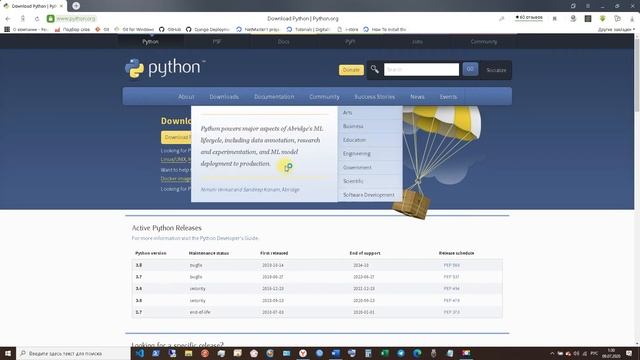Click the green site security lock icon
The image size is (640, 360).
coord(51,18)
